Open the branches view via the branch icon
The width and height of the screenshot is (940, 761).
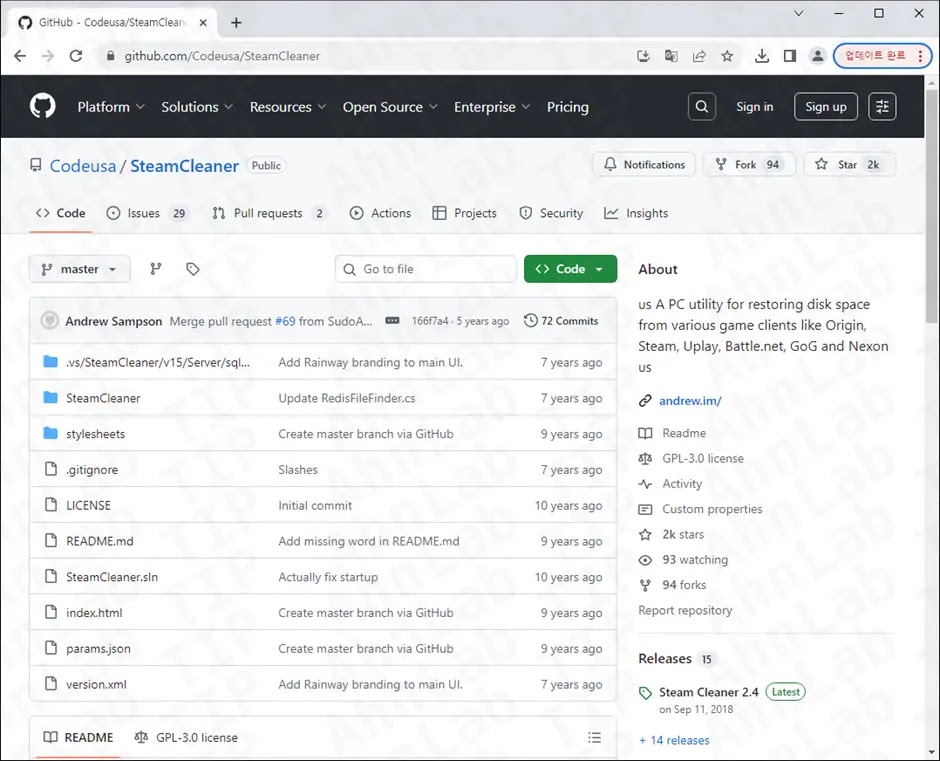[155, 268]
